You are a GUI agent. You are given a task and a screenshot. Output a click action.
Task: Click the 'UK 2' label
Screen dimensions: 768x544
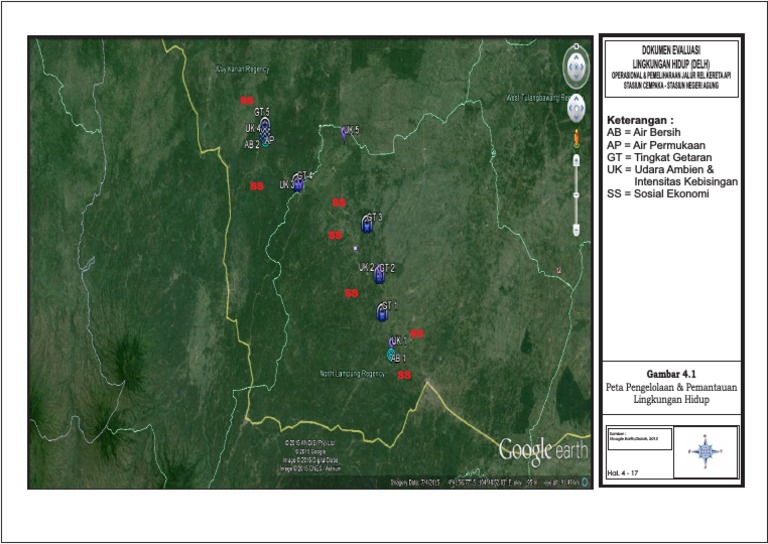(x=366, y=267)
